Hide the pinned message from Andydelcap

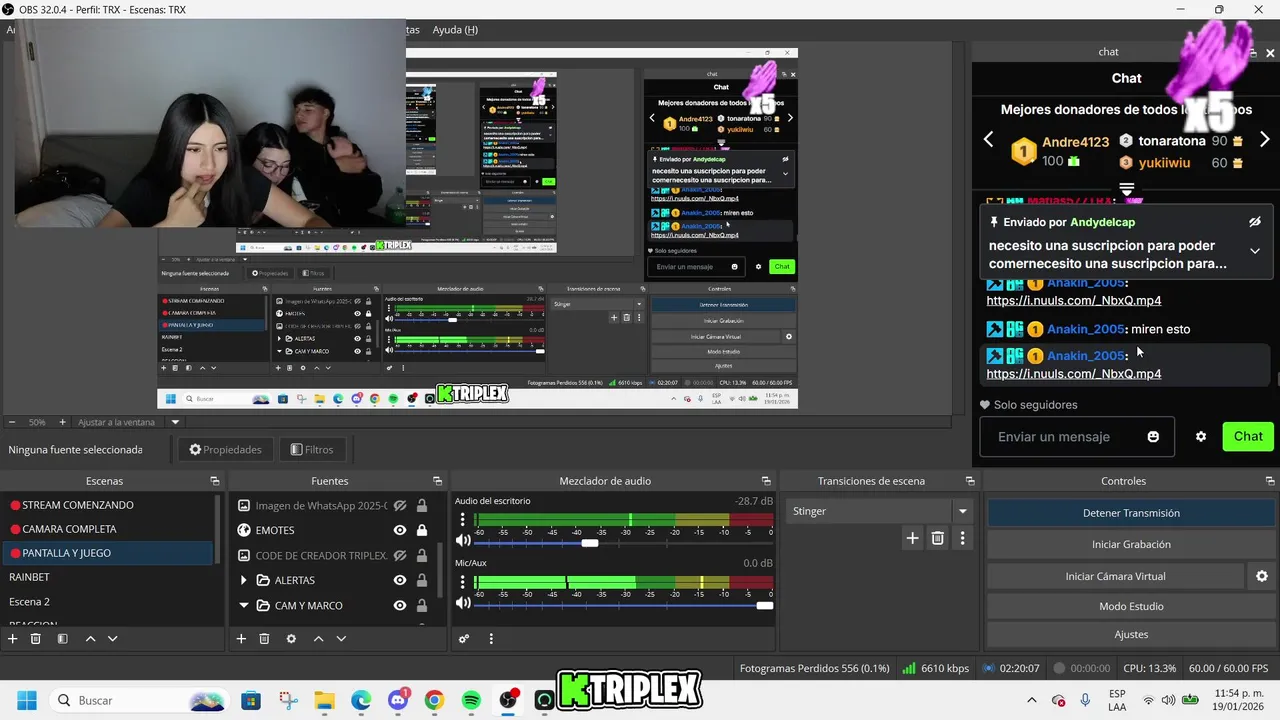coord(1255,222)
